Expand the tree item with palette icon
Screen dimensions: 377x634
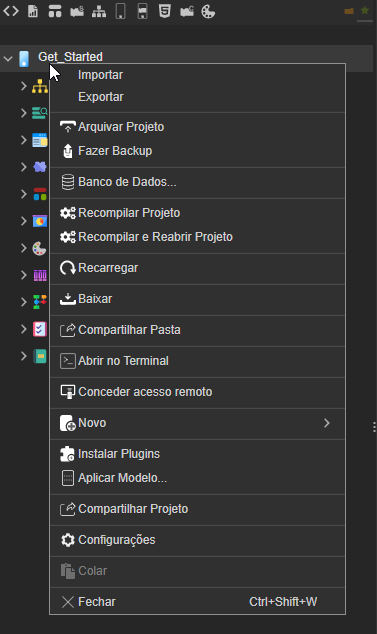click(x=24, y=248)
